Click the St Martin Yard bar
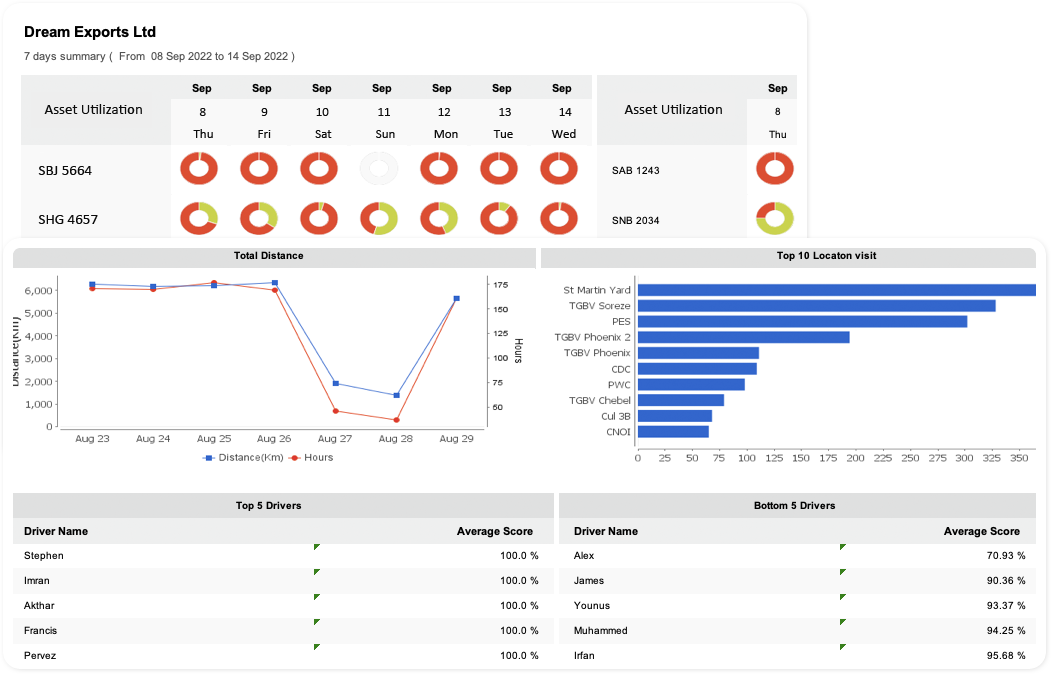 [837, 290]
